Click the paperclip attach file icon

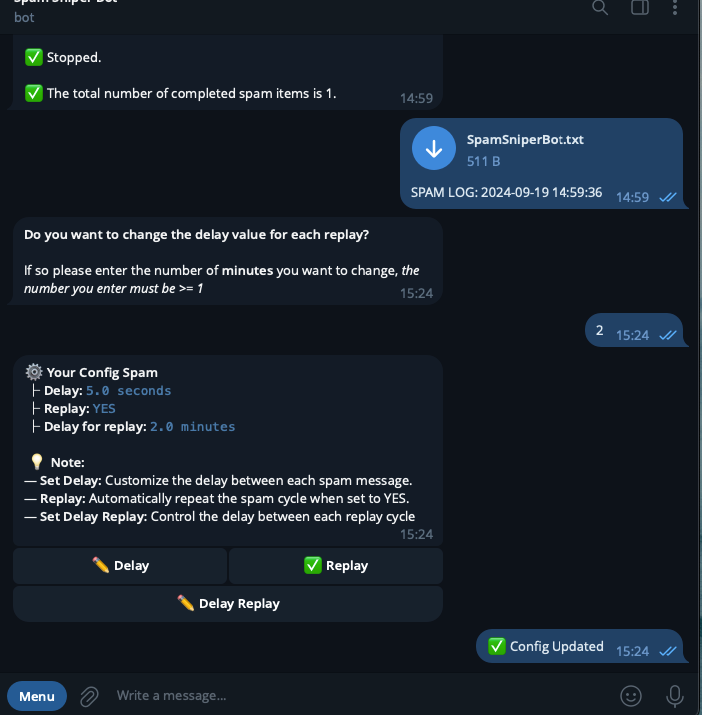coord(89,695)
